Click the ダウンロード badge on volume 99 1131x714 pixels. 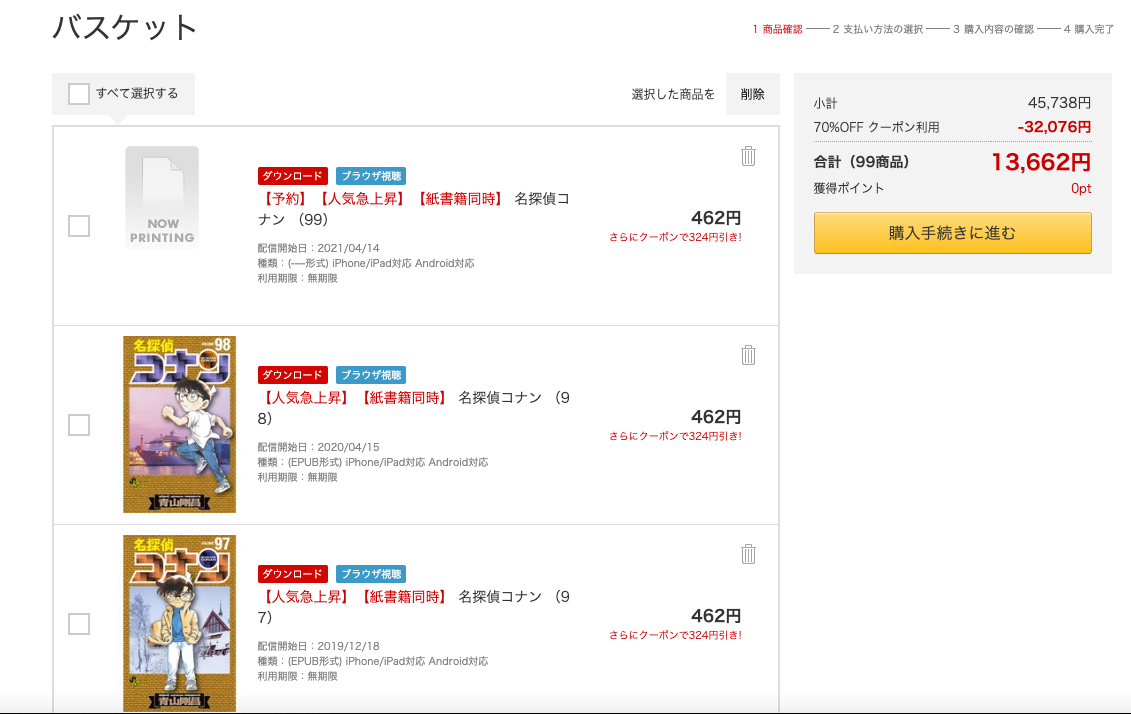(x=293, y=176)
